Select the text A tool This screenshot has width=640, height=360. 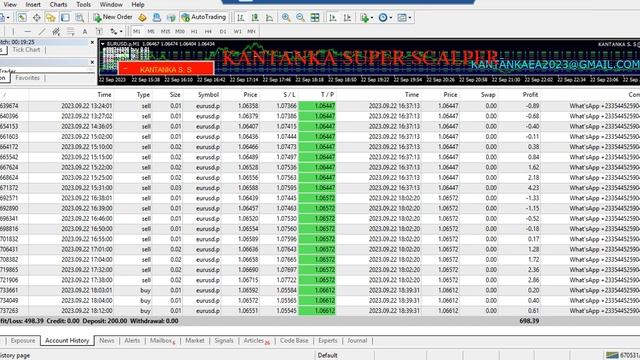click(x=84, y=31)
